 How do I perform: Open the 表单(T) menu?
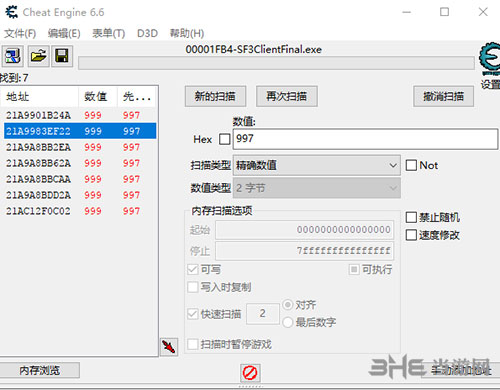coord(109,33)
